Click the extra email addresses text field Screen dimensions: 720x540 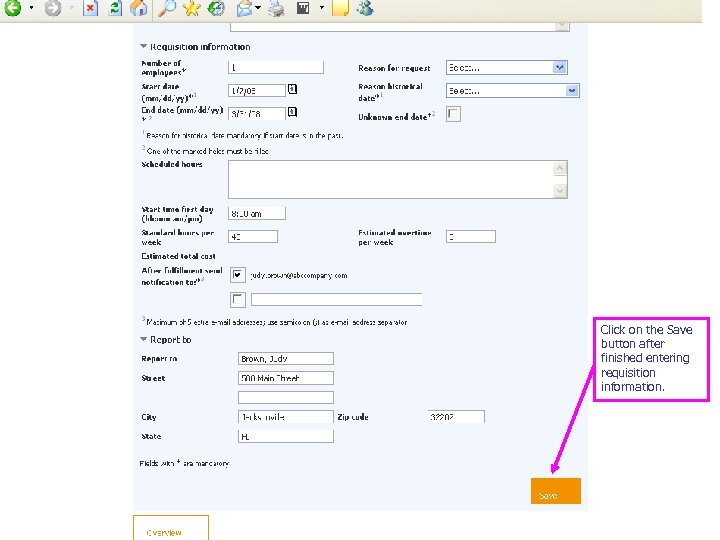tap(336, 299)
